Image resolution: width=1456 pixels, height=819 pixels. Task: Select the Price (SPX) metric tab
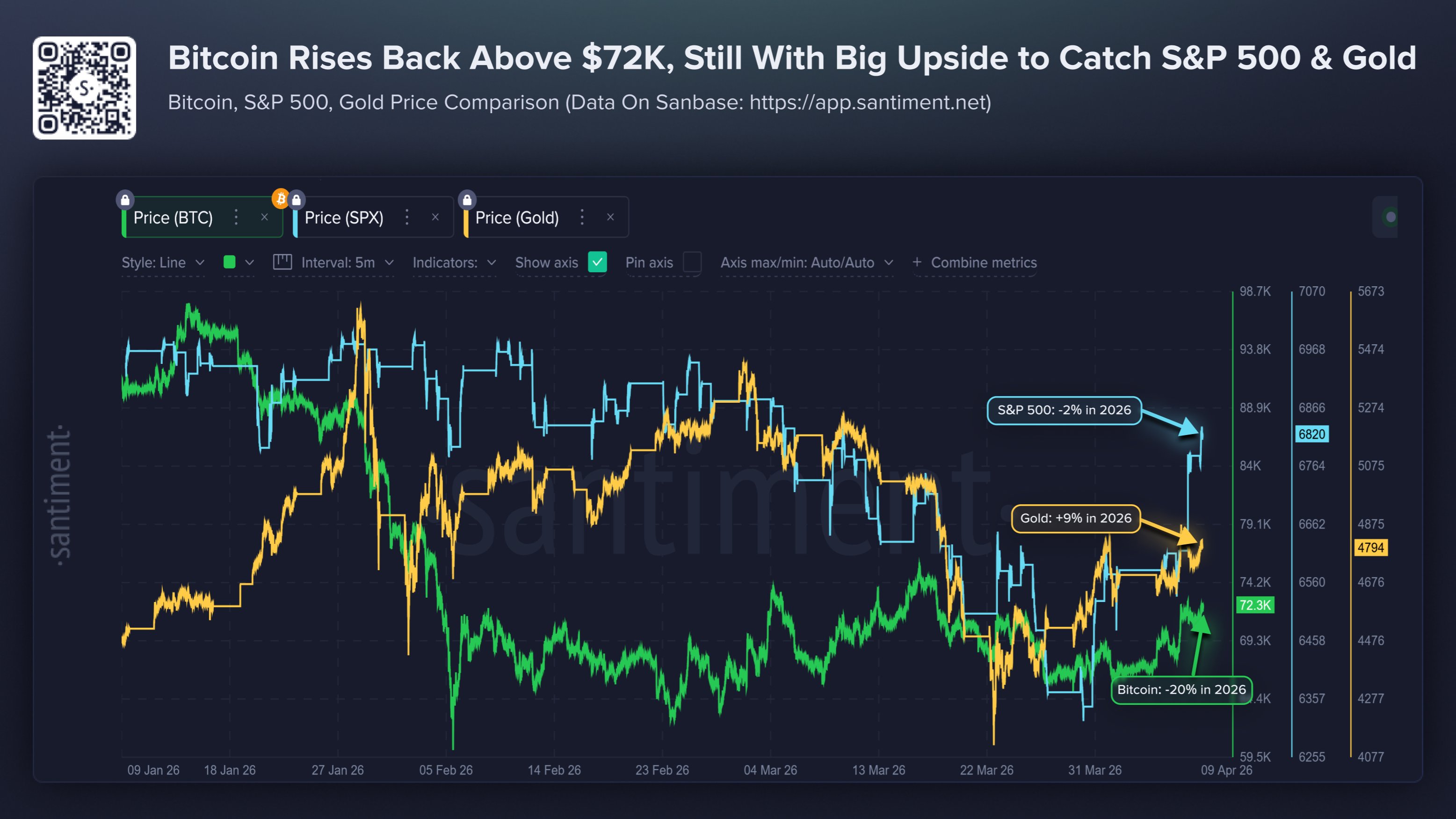pyautogui.click(x=344, y=217)
